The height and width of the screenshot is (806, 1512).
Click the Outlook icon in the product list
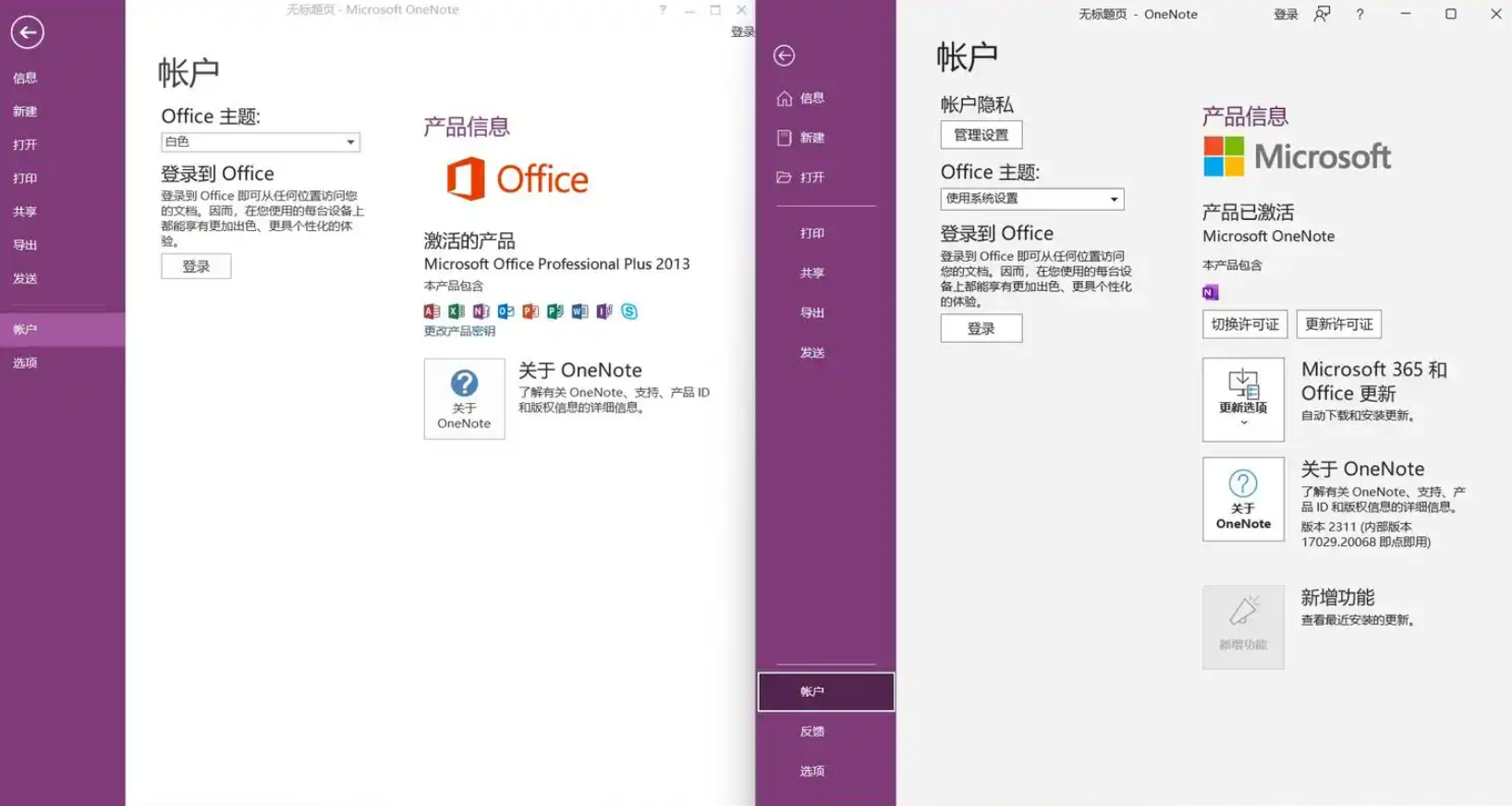click(506, 311)
